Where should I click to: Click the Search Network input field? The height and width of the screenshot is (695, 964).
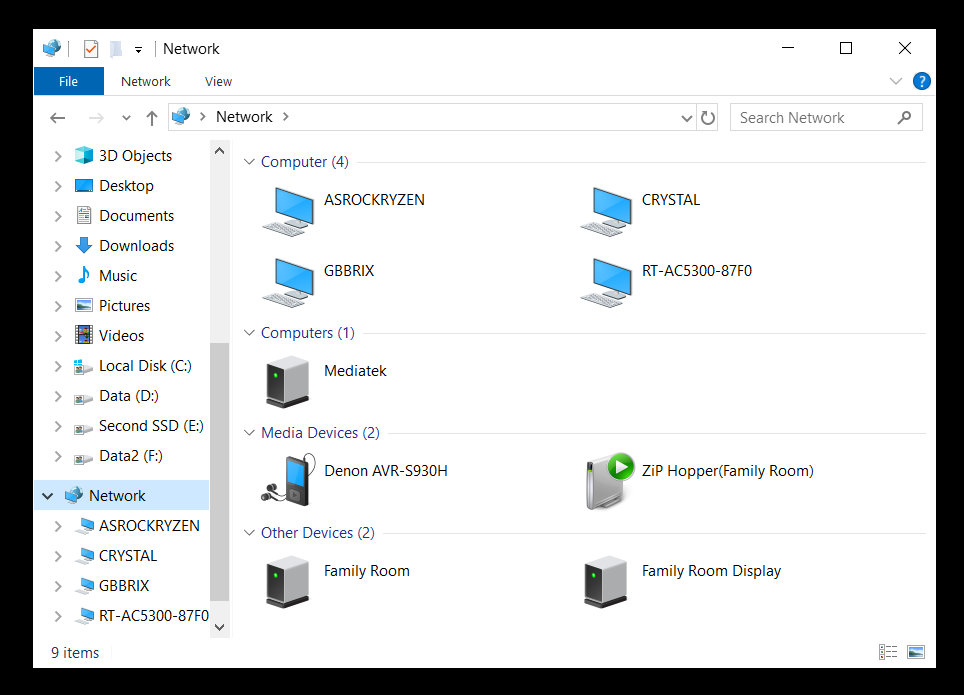(815, 117)
